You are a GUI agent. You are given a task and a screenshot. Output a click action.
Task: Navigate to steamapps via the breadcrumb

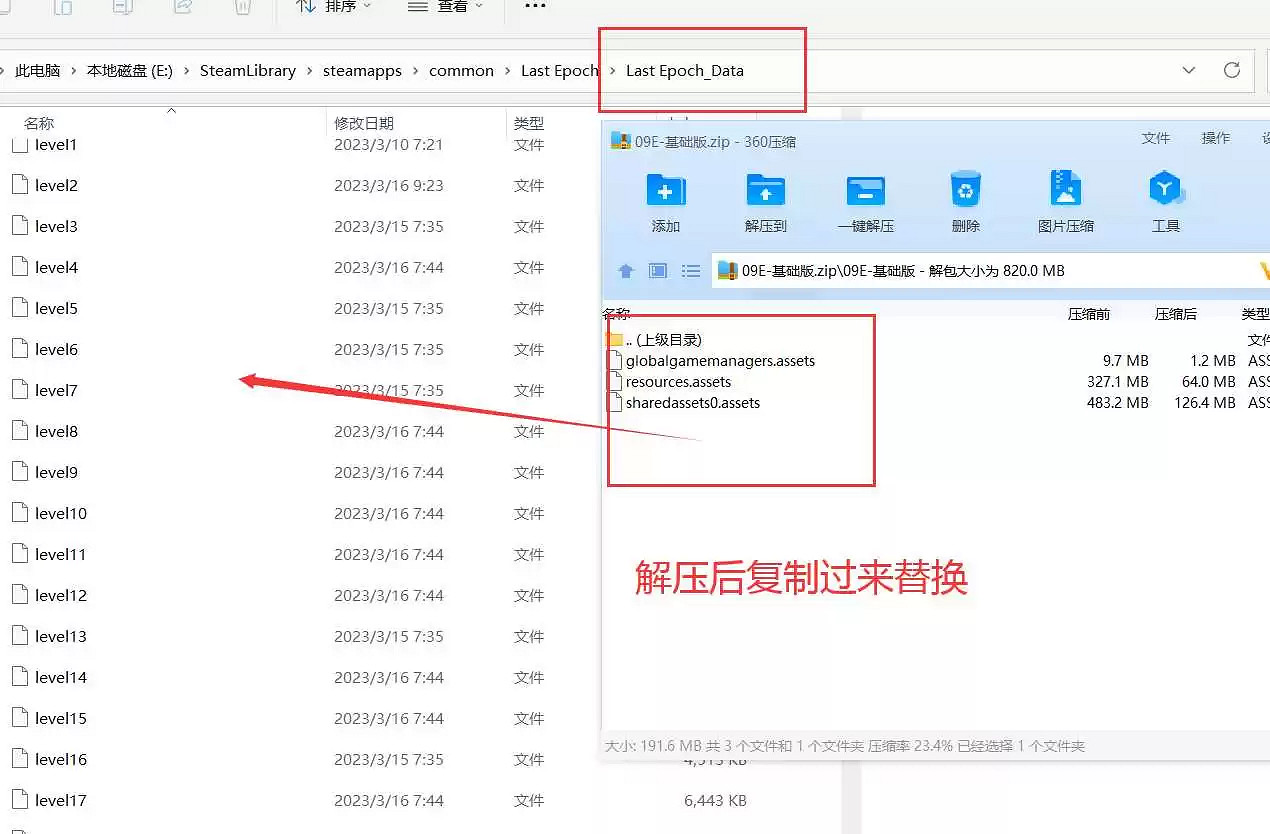[x=362, y=70]
